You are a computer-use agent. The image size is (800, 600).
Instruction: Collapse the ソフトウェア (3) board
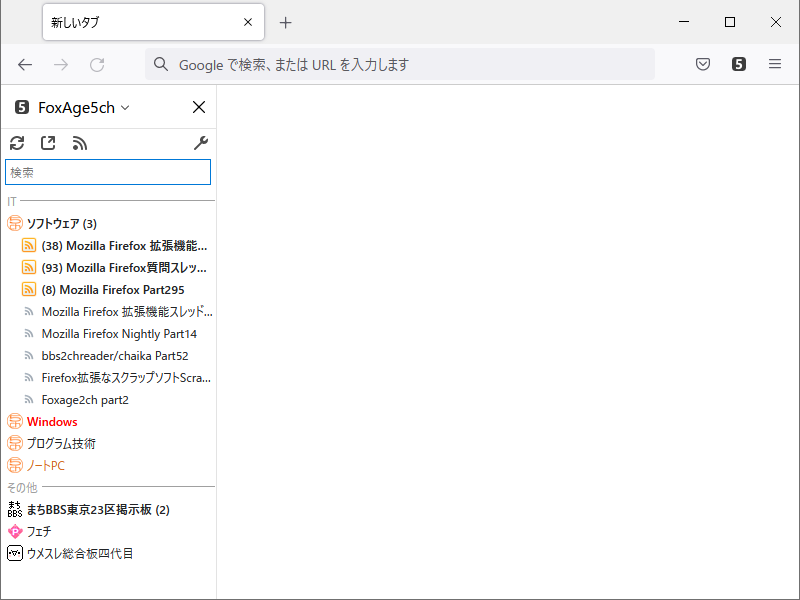62,223
